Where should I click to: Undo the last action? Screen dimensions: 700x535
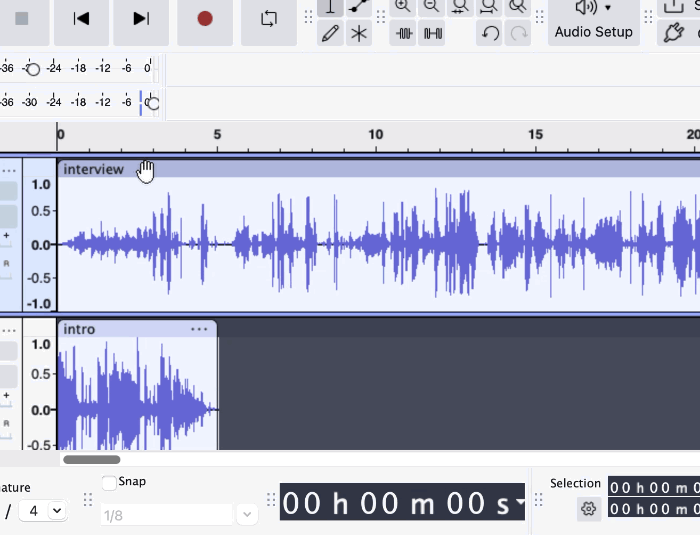point(490,33)
